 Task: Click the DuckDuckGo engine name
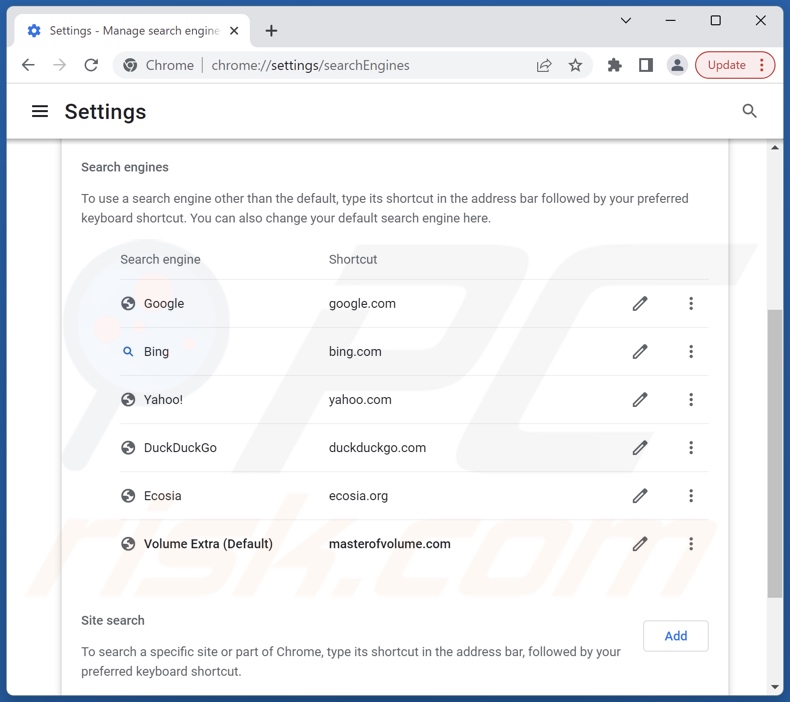point(180,448)
